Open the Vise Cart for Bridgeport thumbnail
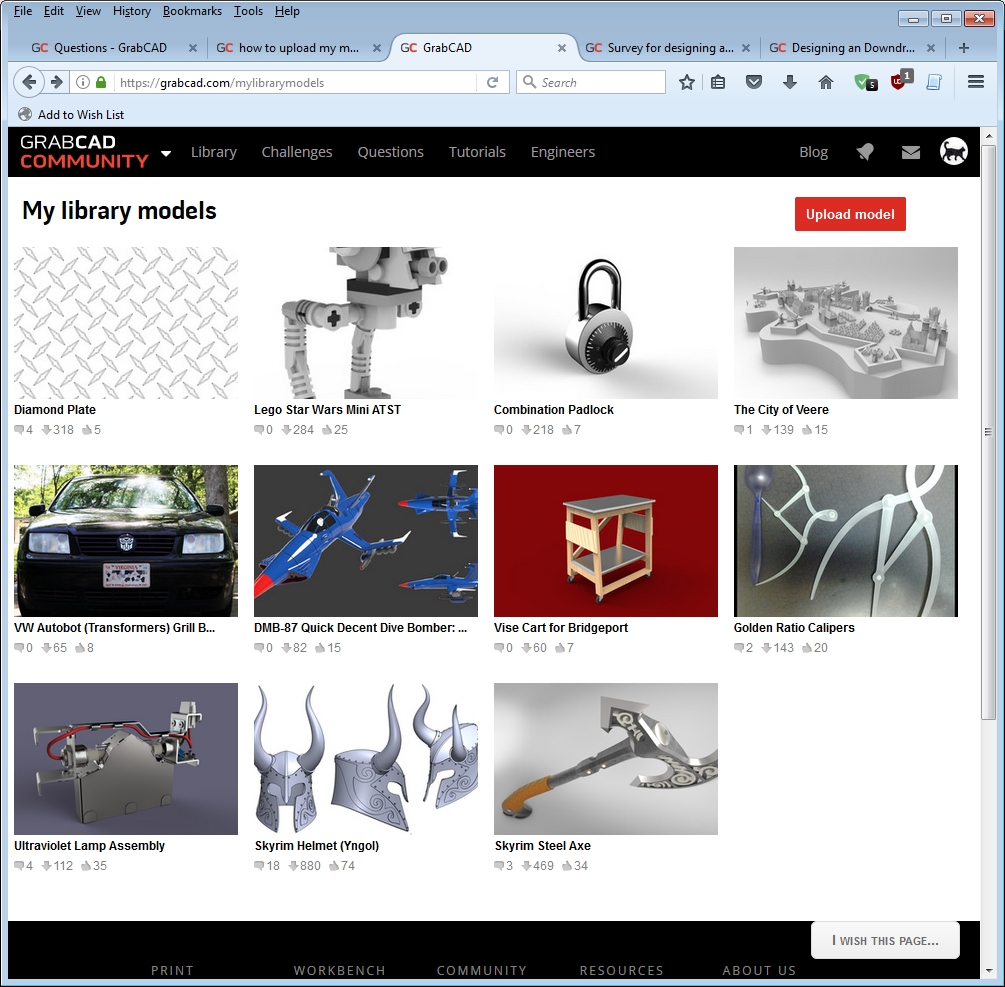This screenshot has width=1005, height=987. [x=606, y=541]
